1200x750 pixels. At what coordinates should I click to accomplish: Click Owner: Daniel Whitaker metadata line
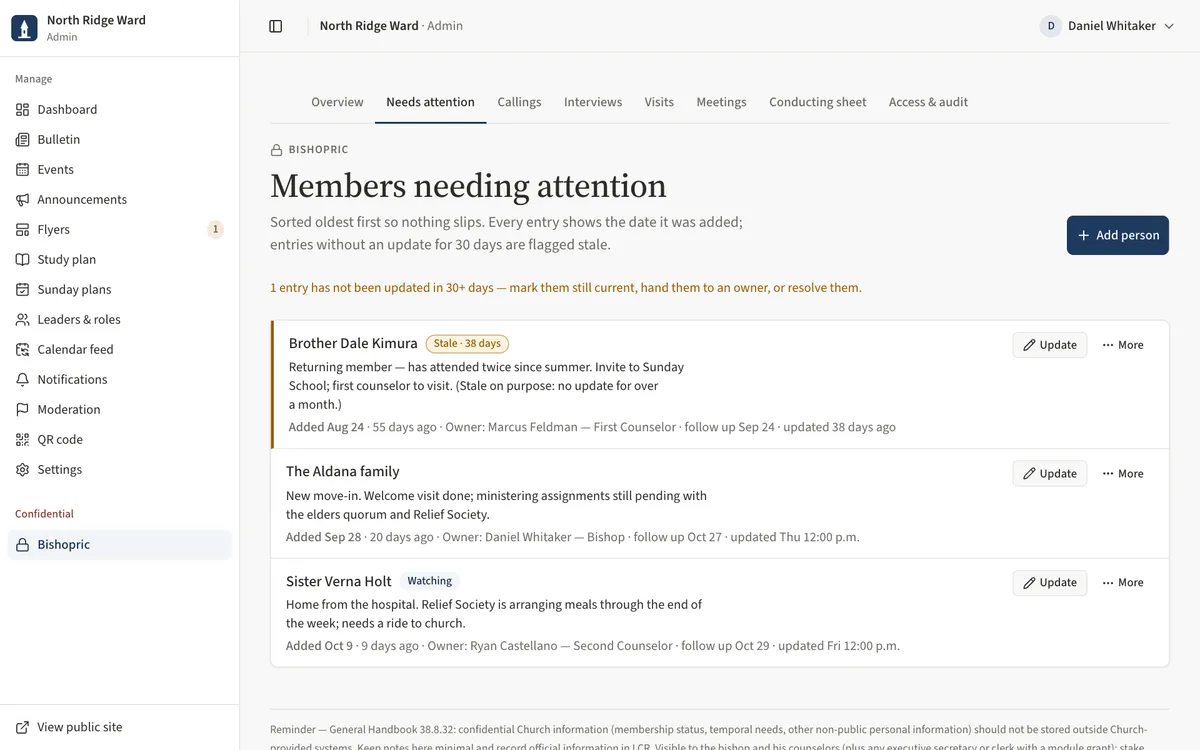pyautogui.click(x=572, y=537)
